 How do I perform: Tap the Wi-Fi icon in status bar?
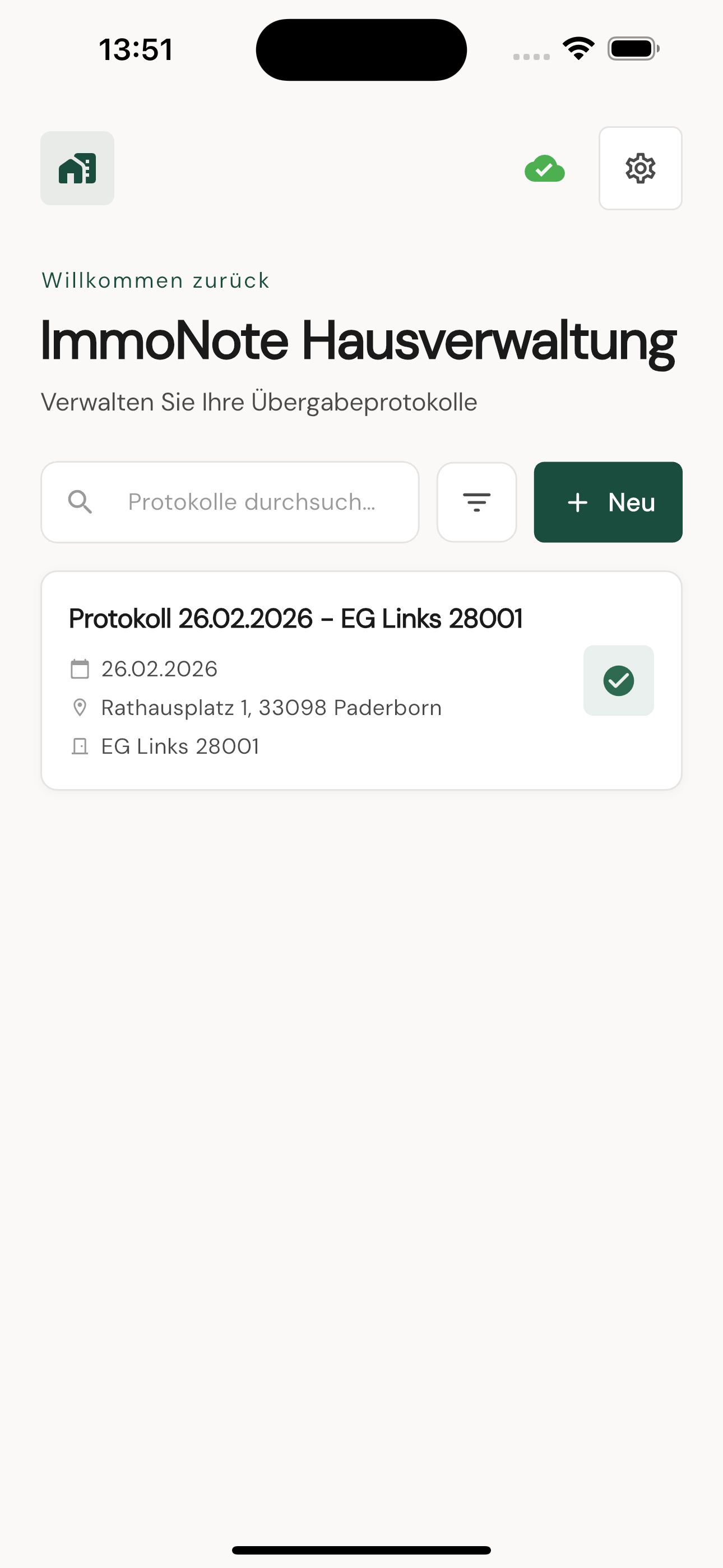tap(578, 48)
